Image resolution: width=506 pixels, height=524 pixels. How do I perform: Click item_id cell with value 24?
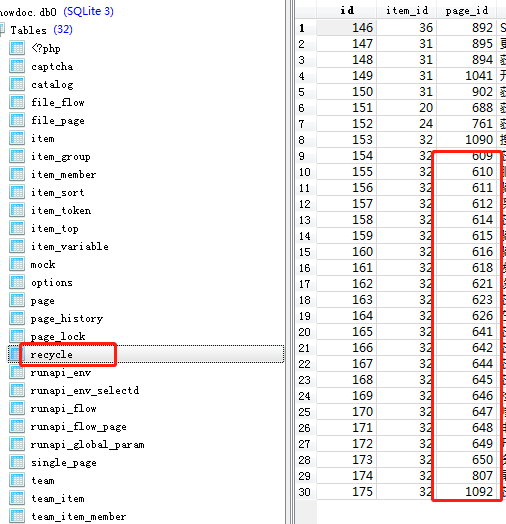click(407, 124)
